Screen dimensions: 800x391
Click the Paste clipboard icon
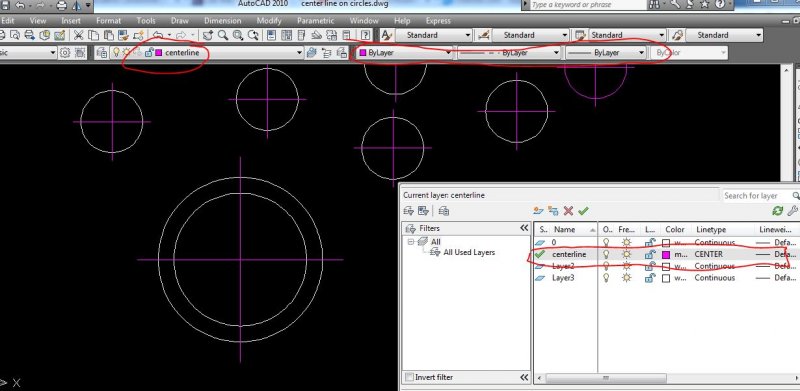pyautogui.click(x=108, y=35)
